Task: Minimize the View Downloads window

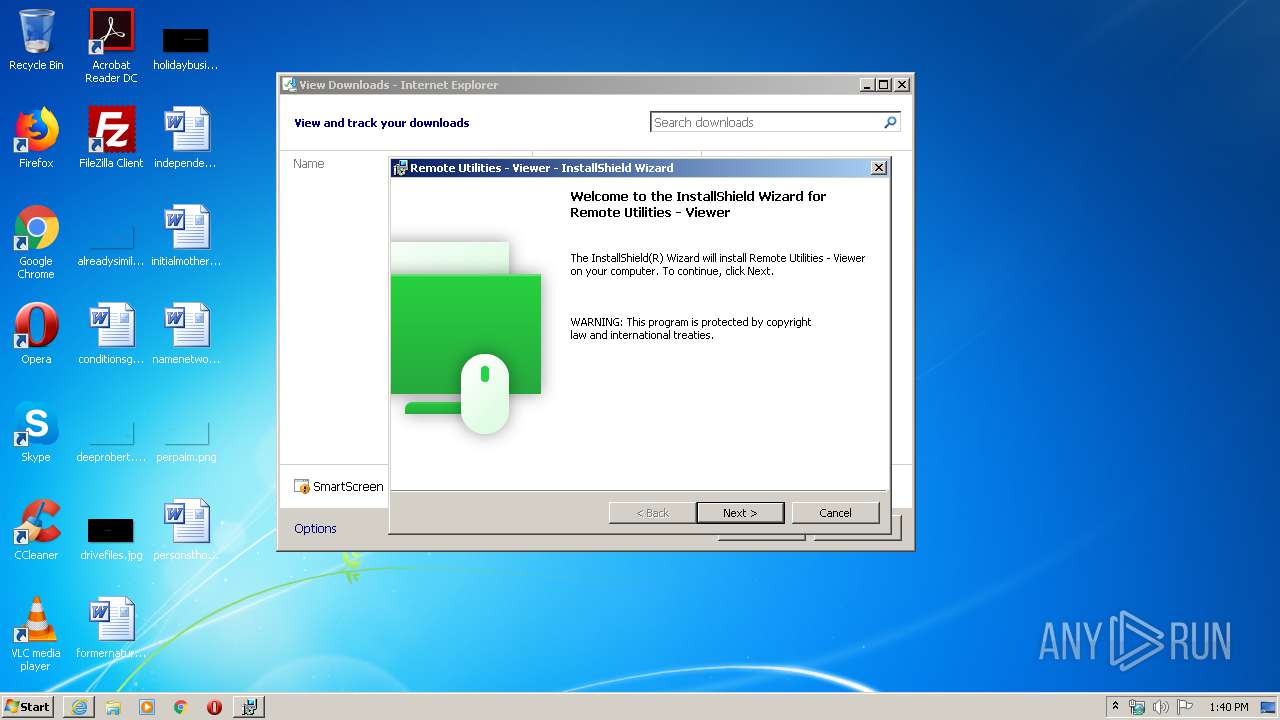Action: pyautogui.click(x=867, y=85)
